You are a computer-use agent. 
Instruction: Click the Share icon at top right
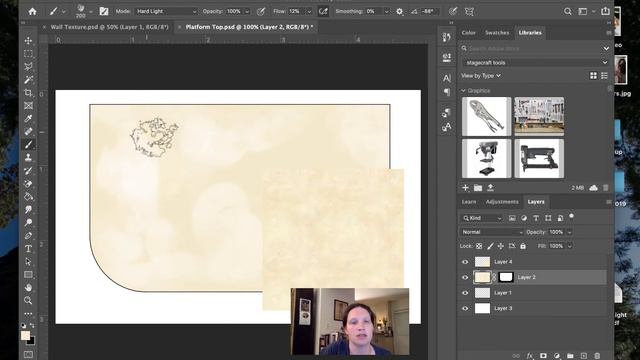605,11
